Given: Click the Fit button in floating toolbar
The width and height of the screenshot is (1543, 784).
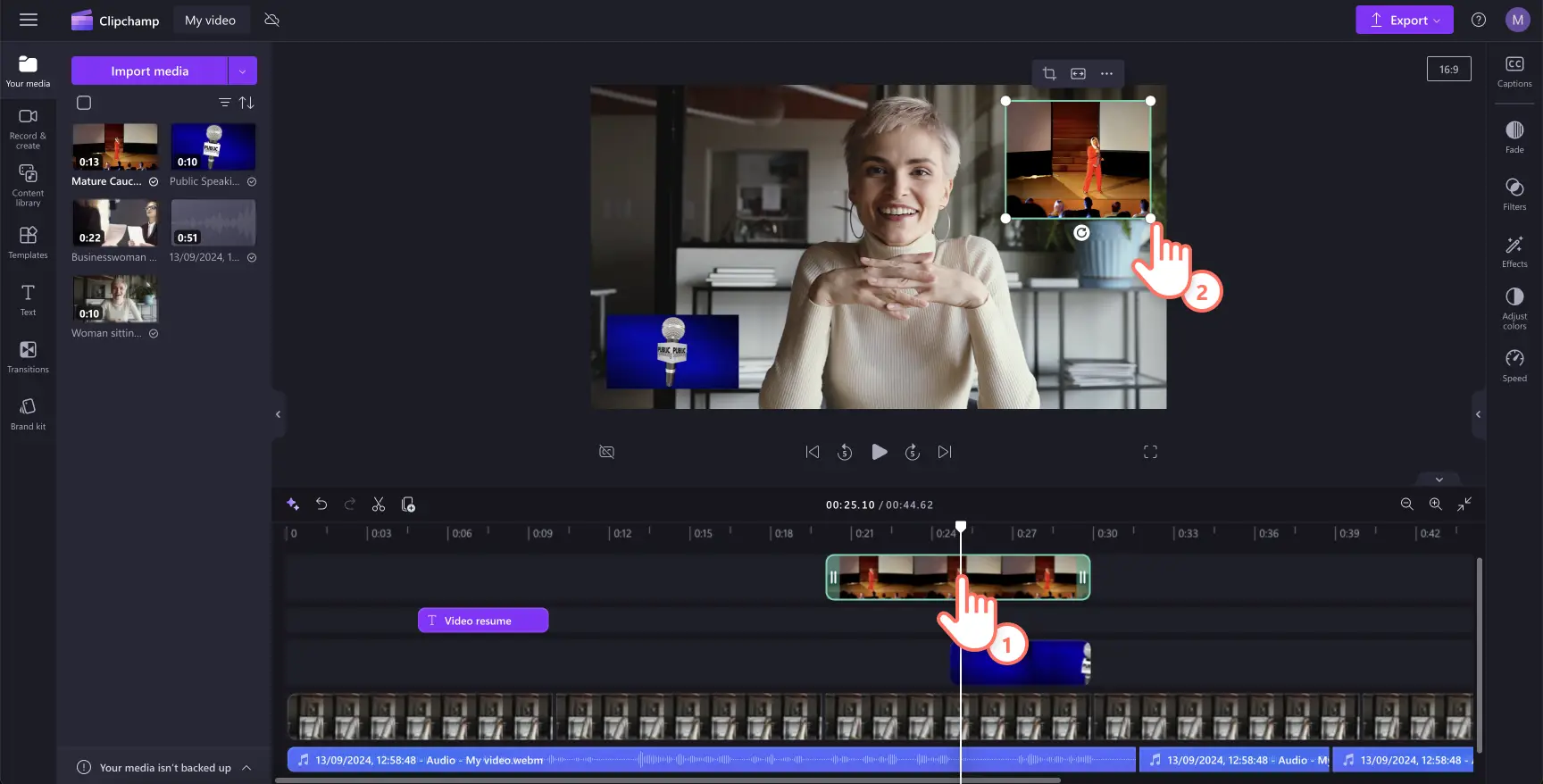Looking at the screenshot, I should (1078, 73).
